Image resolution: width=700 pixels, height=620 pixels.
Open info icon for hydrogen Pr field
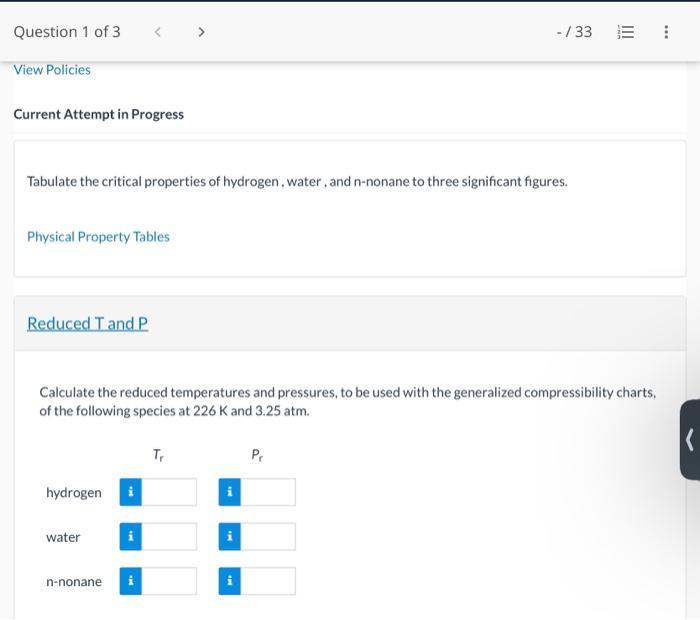229,492
